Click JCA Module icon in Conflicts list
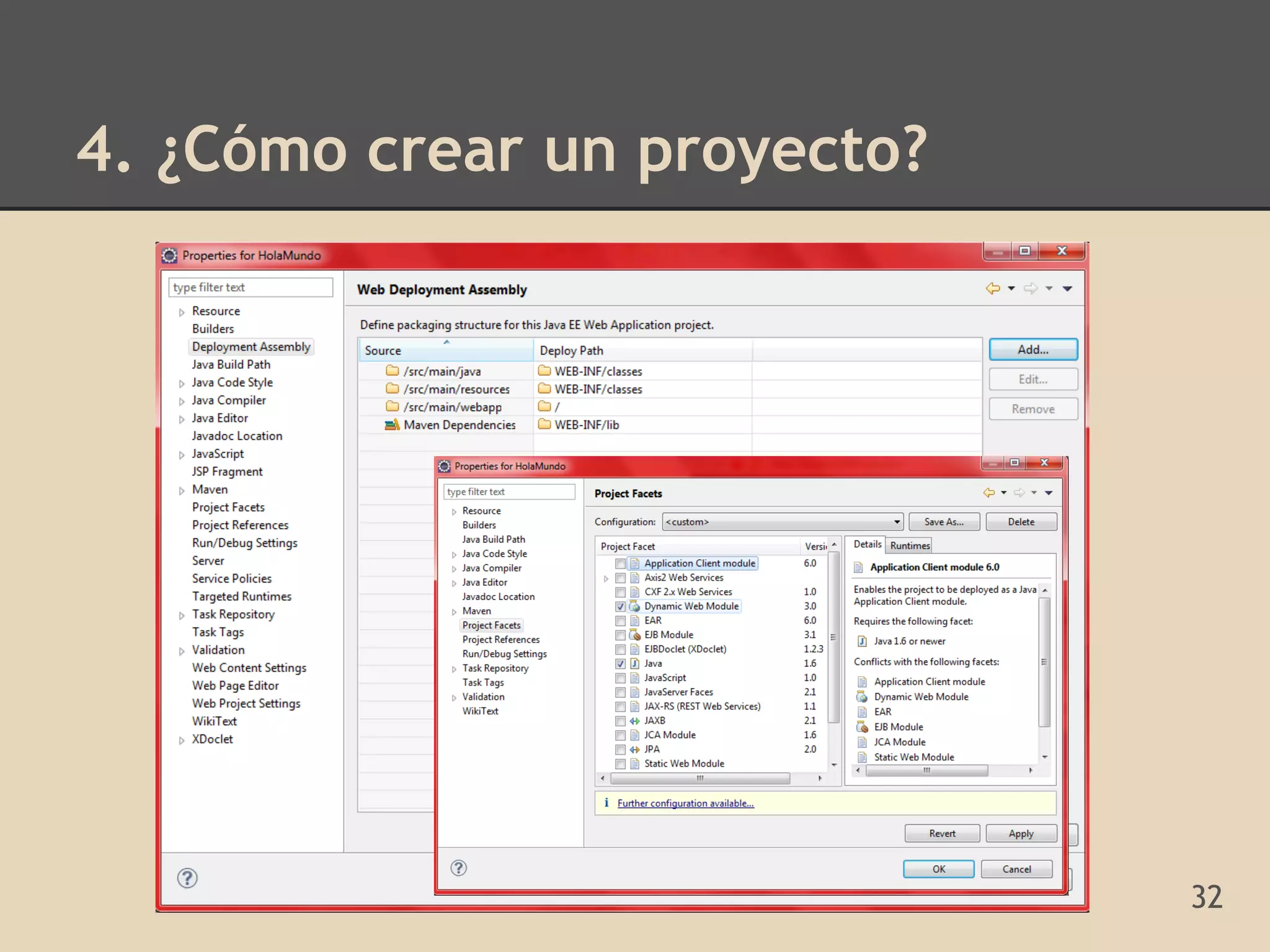This screenshot has height=952, width=1270. (862, 742)
